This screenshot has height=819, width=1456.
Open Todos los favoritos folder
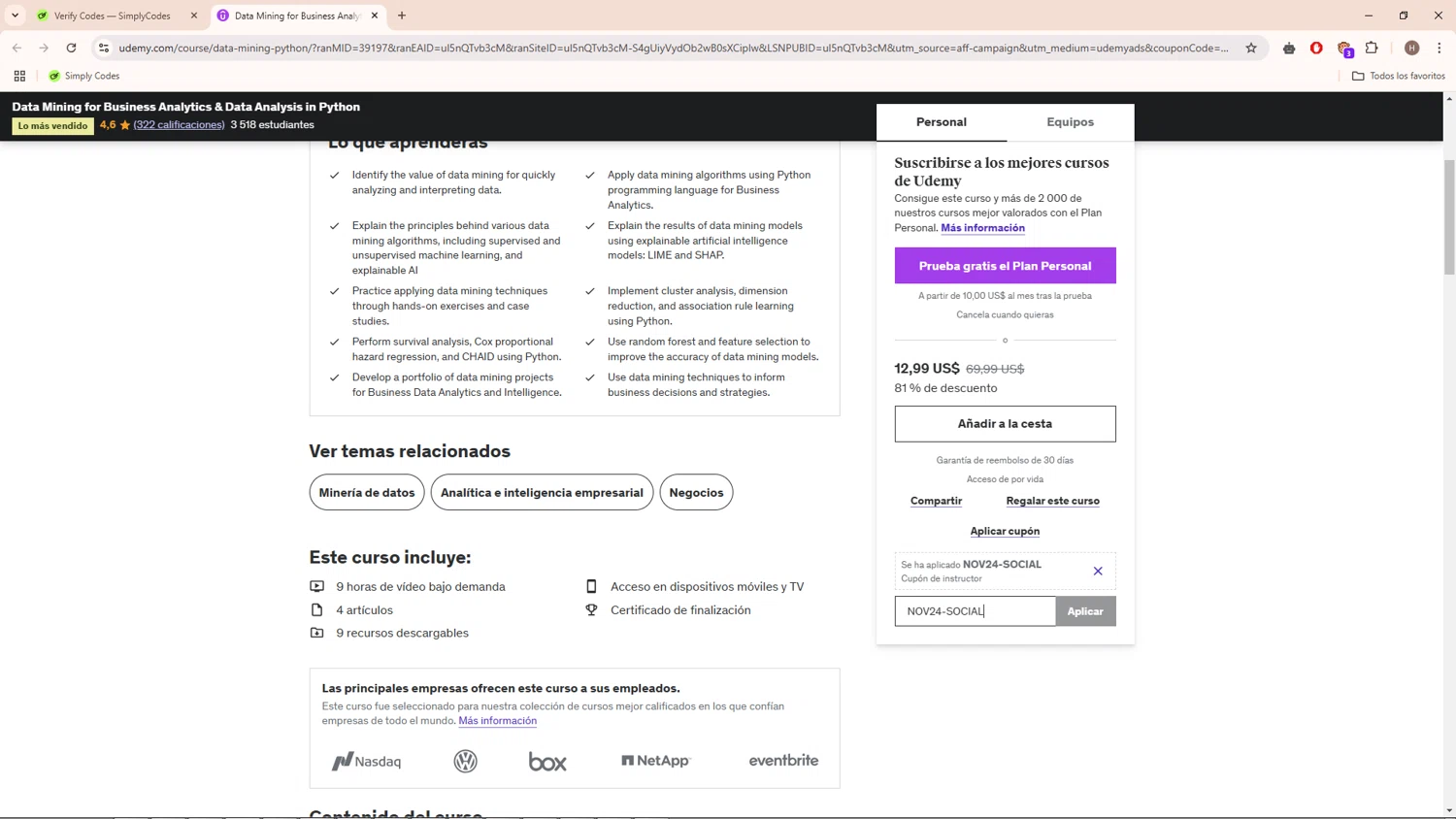click(1399, 76)
